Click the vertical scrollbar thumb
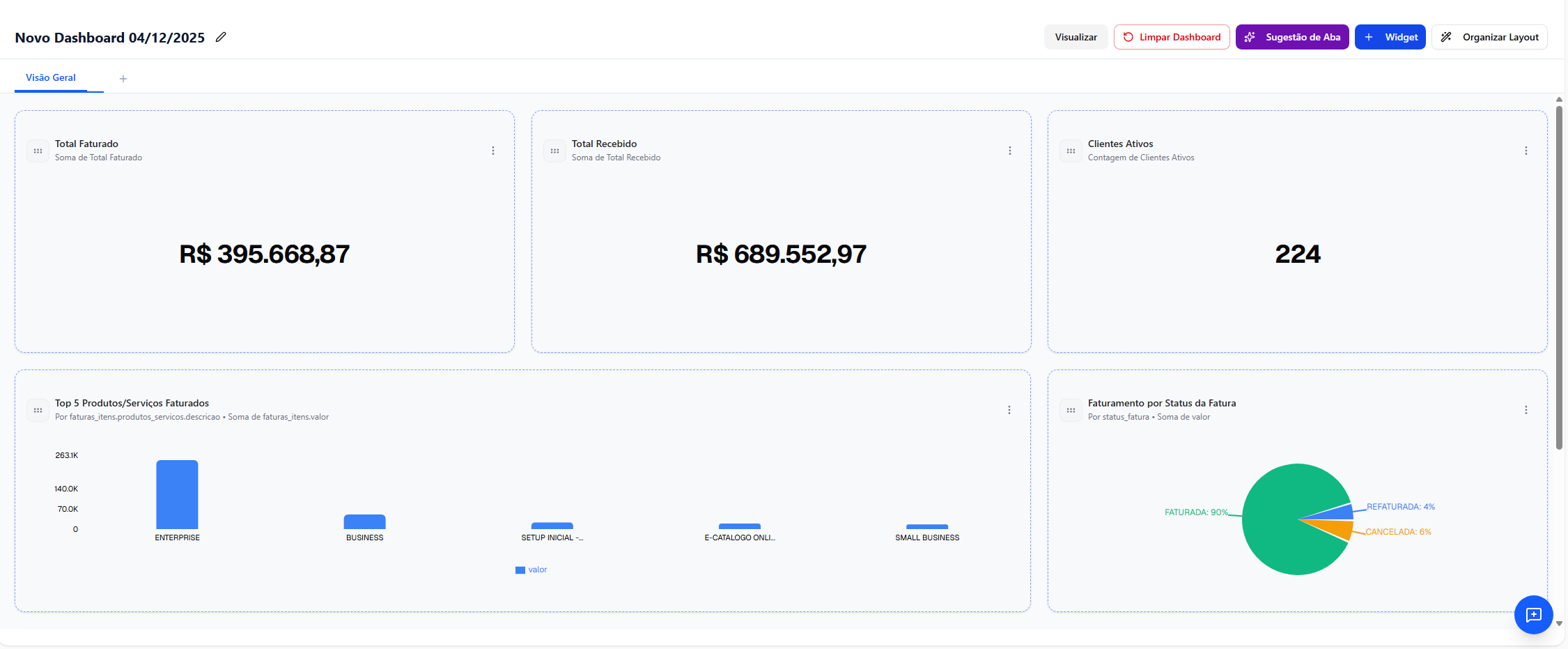The width and height of the screenshot is (1568, 649). (1559, 279)
